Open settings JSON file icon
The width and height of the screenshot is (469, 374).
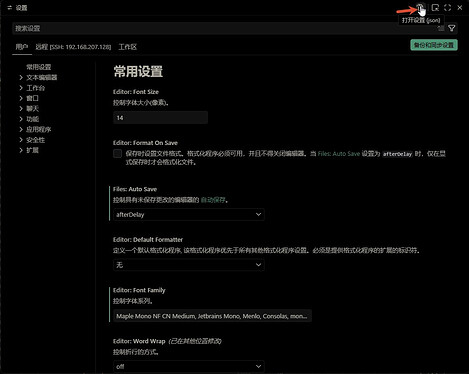[420, 7]
